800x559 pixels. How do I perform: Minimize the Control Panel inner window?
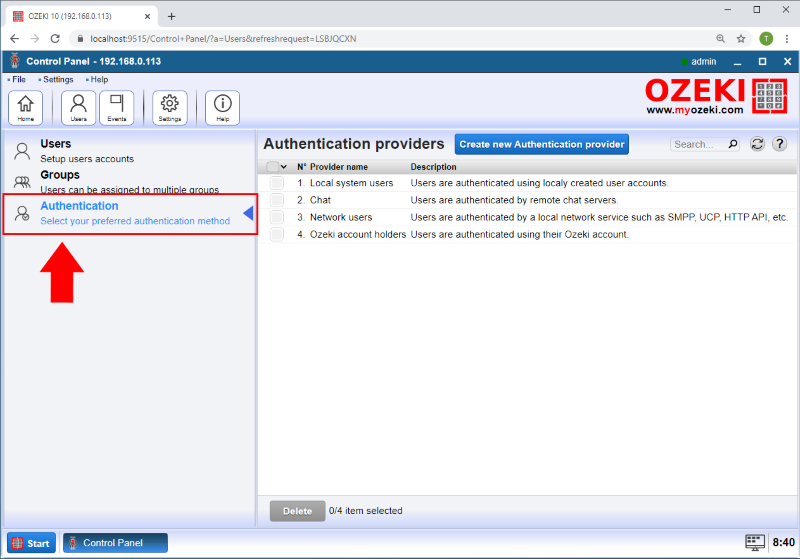(738, 62)
